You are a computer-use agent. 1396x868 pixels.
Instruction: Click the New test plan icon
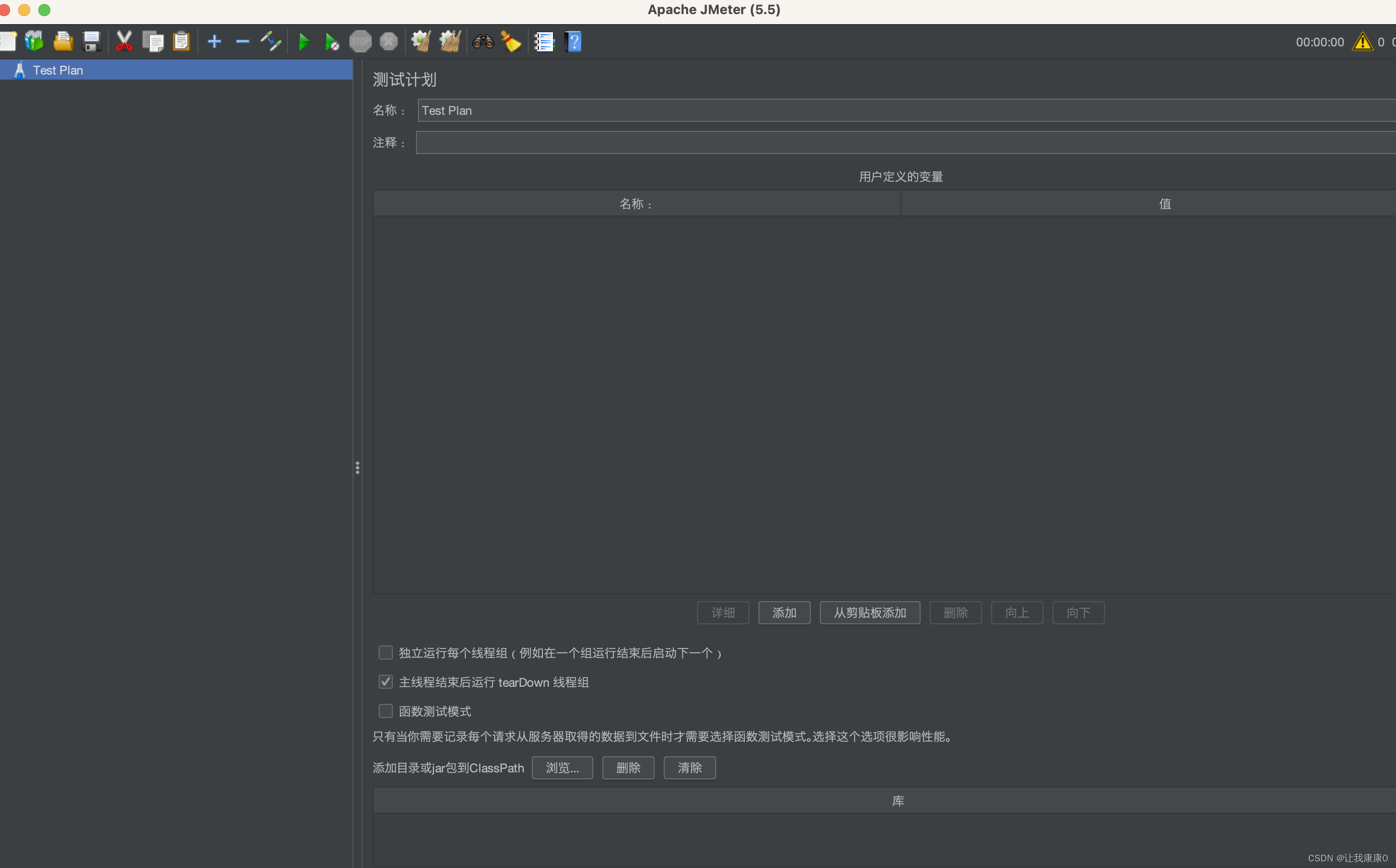pyautogui.click(x=8, y=41)
